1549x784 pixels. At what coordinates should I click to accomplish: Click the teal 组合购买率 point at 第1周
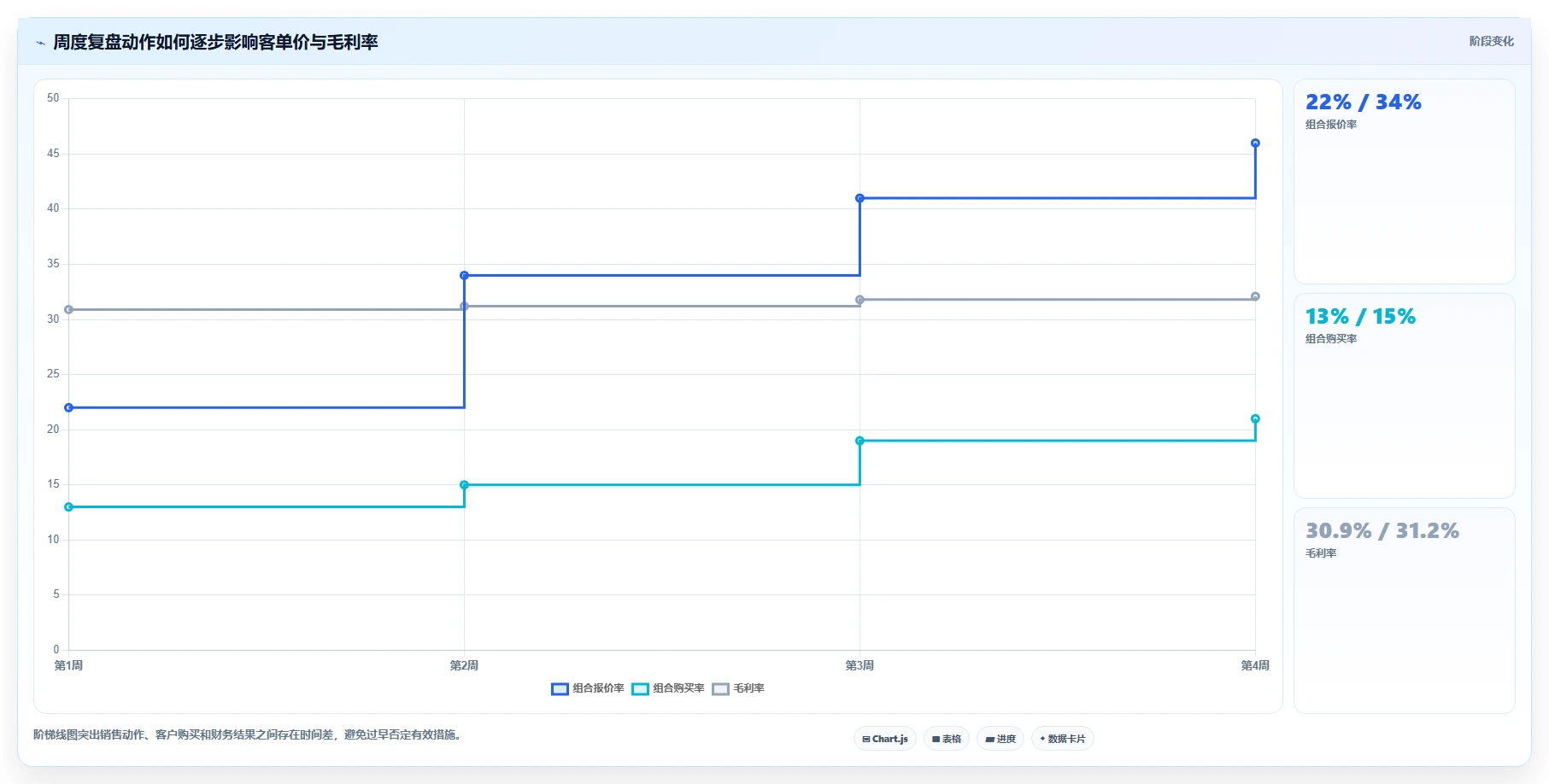point(69,506)
